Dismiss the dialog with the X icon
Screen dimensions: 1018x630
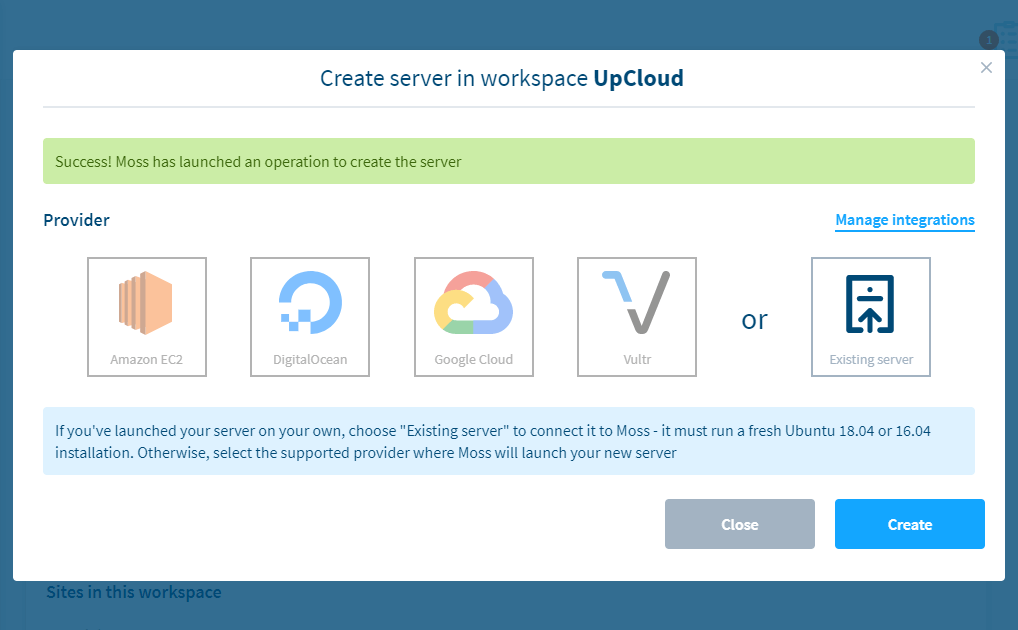[x=986, y=68]
